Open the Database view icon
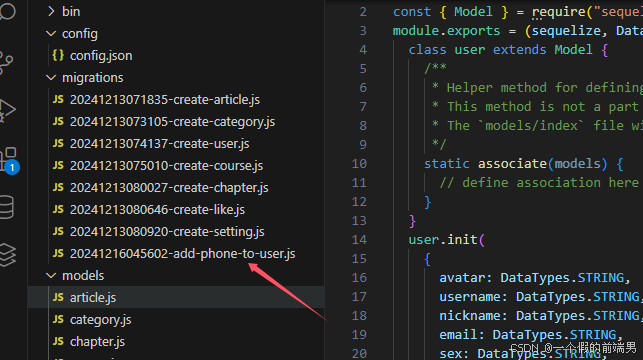 [7, 207]
